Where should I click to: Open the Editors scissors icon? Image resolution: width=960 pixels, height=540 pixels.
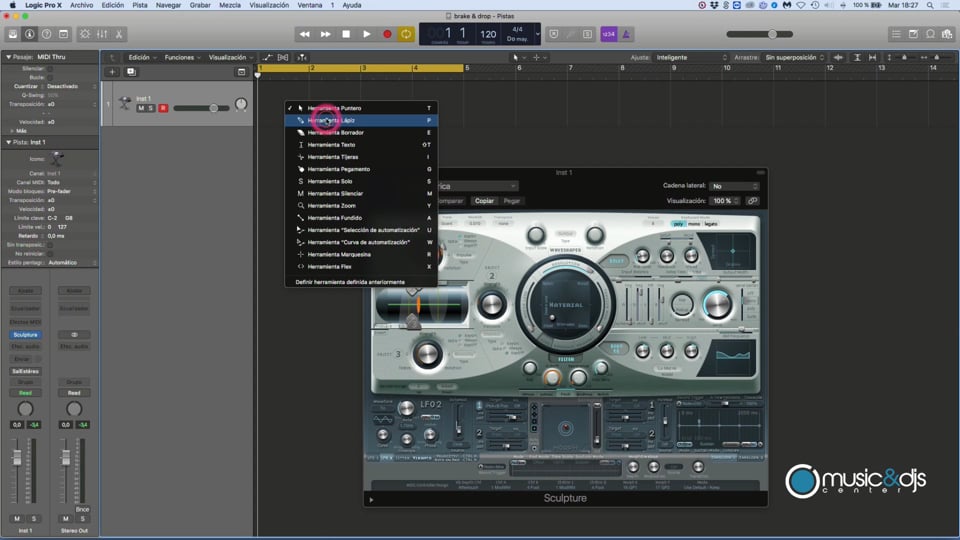tap(119, 34)
